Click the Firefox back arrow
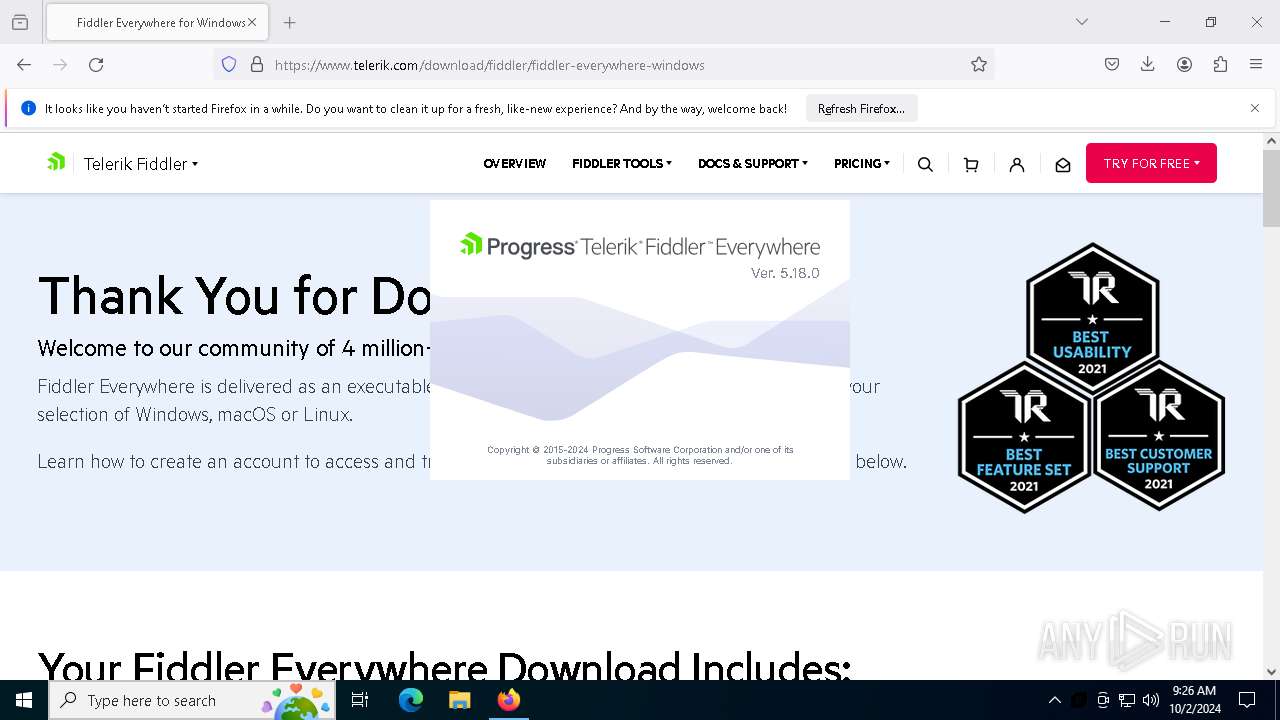The width and height of the screenshot is (1280, 720). (x=24, y=64)
